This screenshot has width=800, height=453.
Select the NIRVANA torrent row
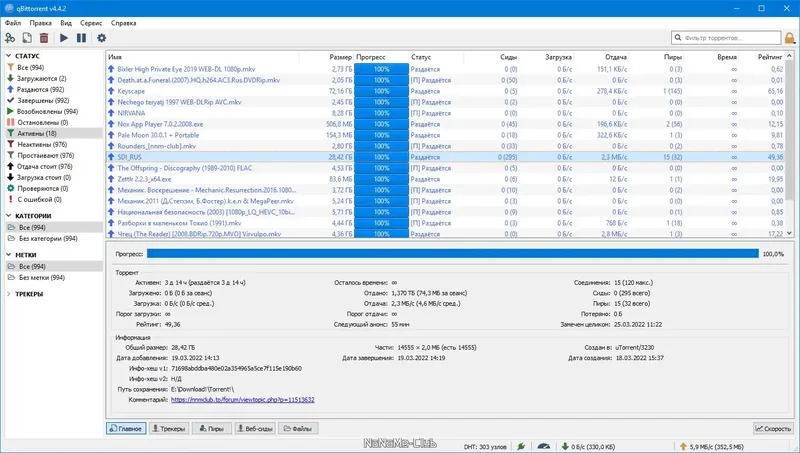[445, 113]
